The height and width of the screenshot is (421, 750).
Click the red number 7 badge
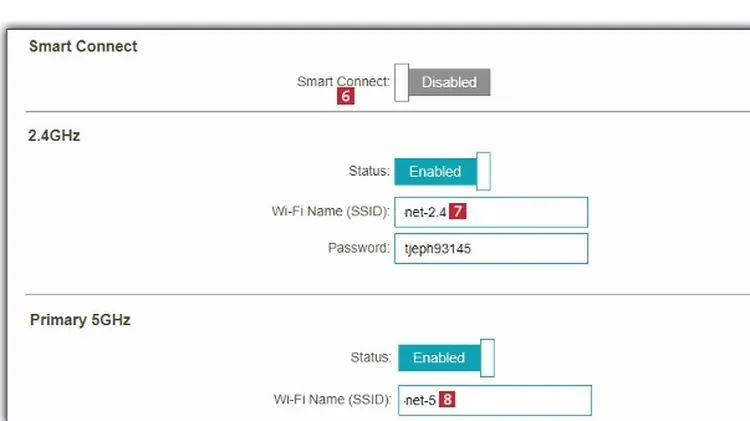tap(458, 211)
